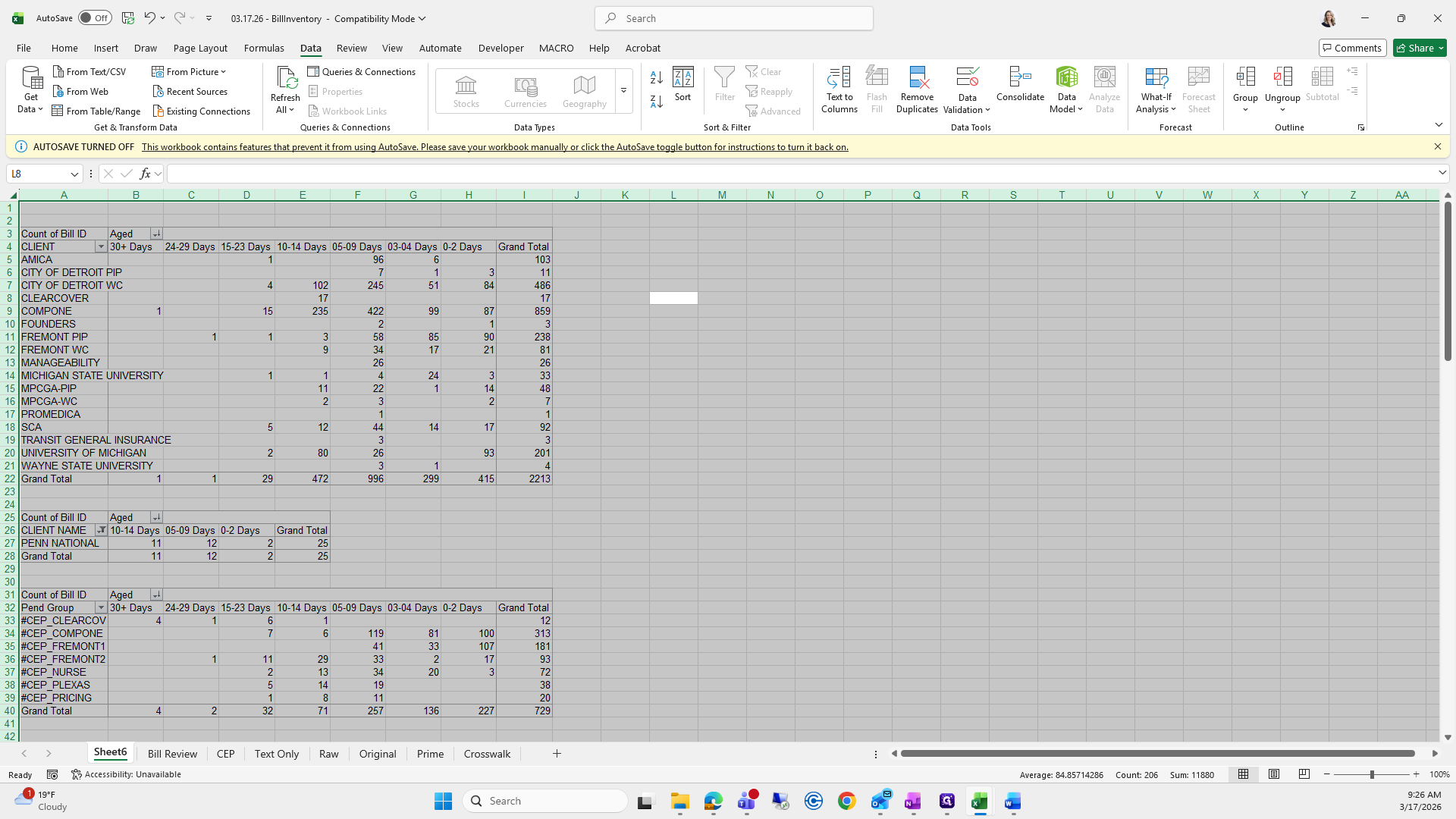Click the Refresh All icon
The width and height of the screenshot is (1456, 819).
pos(285,78)
